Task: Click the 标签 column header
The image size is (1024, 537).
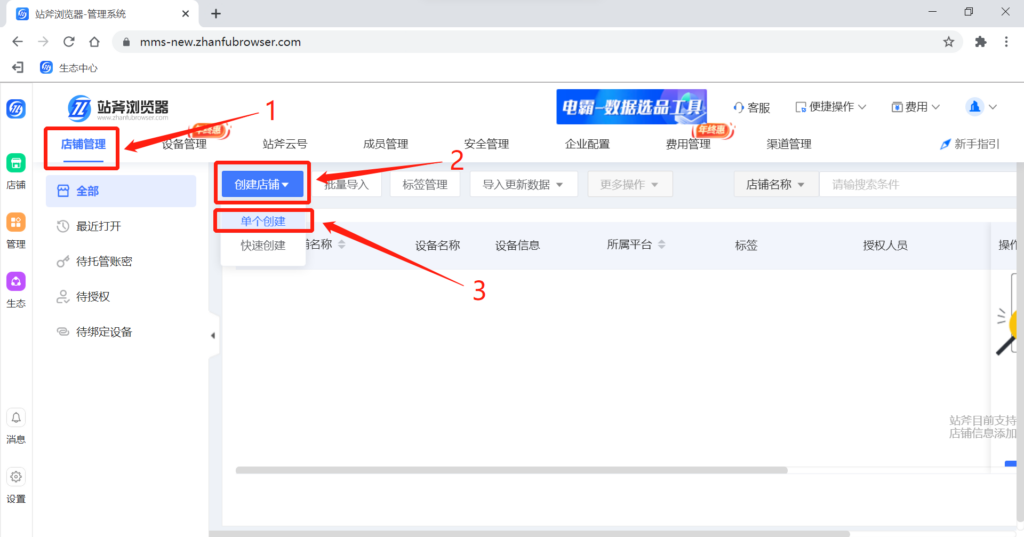Action: pos(746,246)
